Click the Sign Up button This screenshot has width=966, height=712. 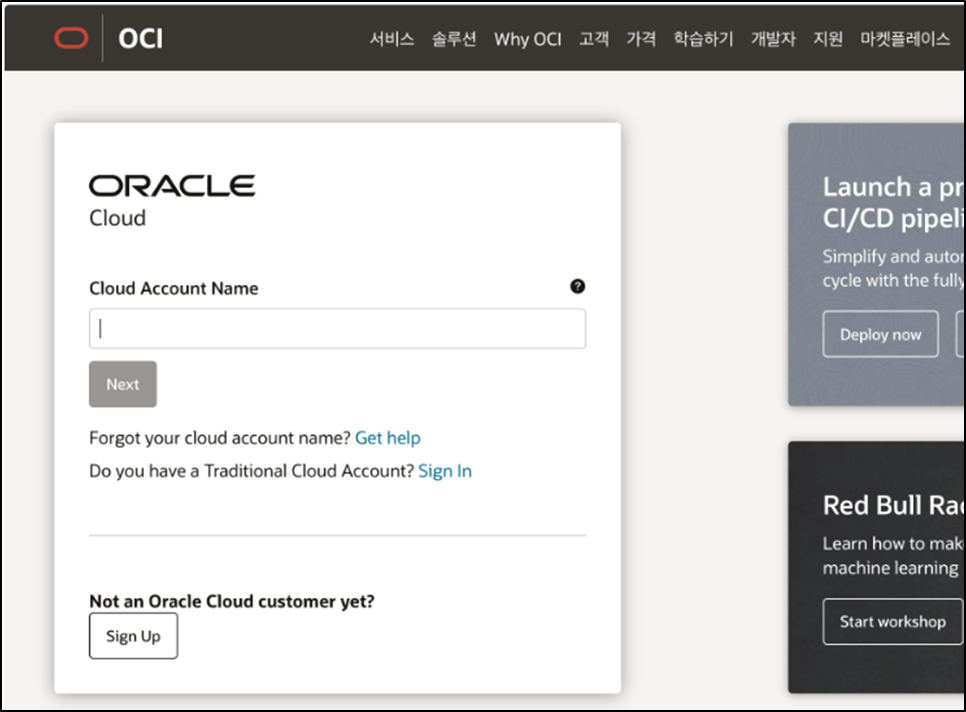pos(133,636)
